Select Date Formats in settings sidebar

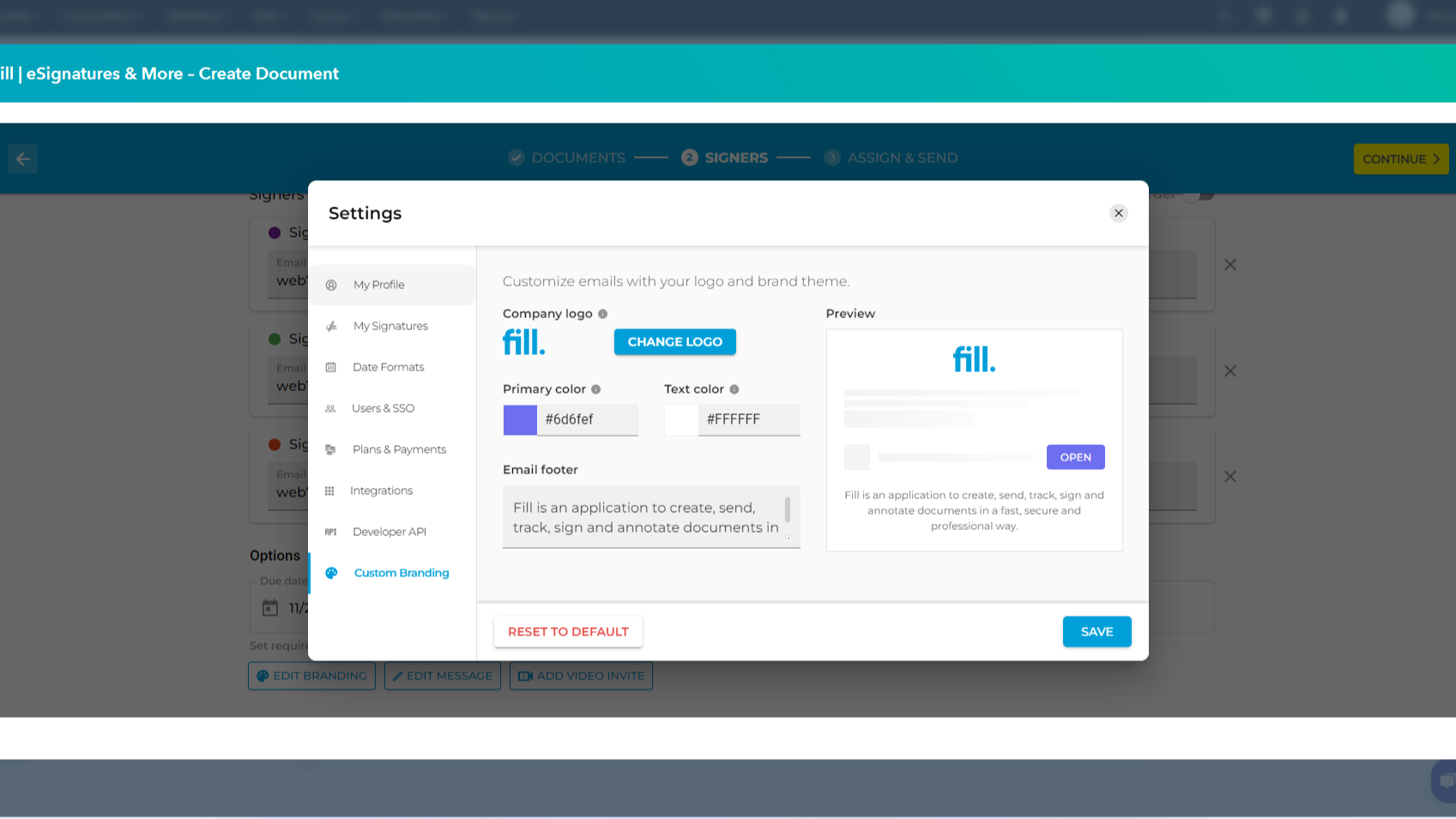pyautogui.click(x=388, y=367)
